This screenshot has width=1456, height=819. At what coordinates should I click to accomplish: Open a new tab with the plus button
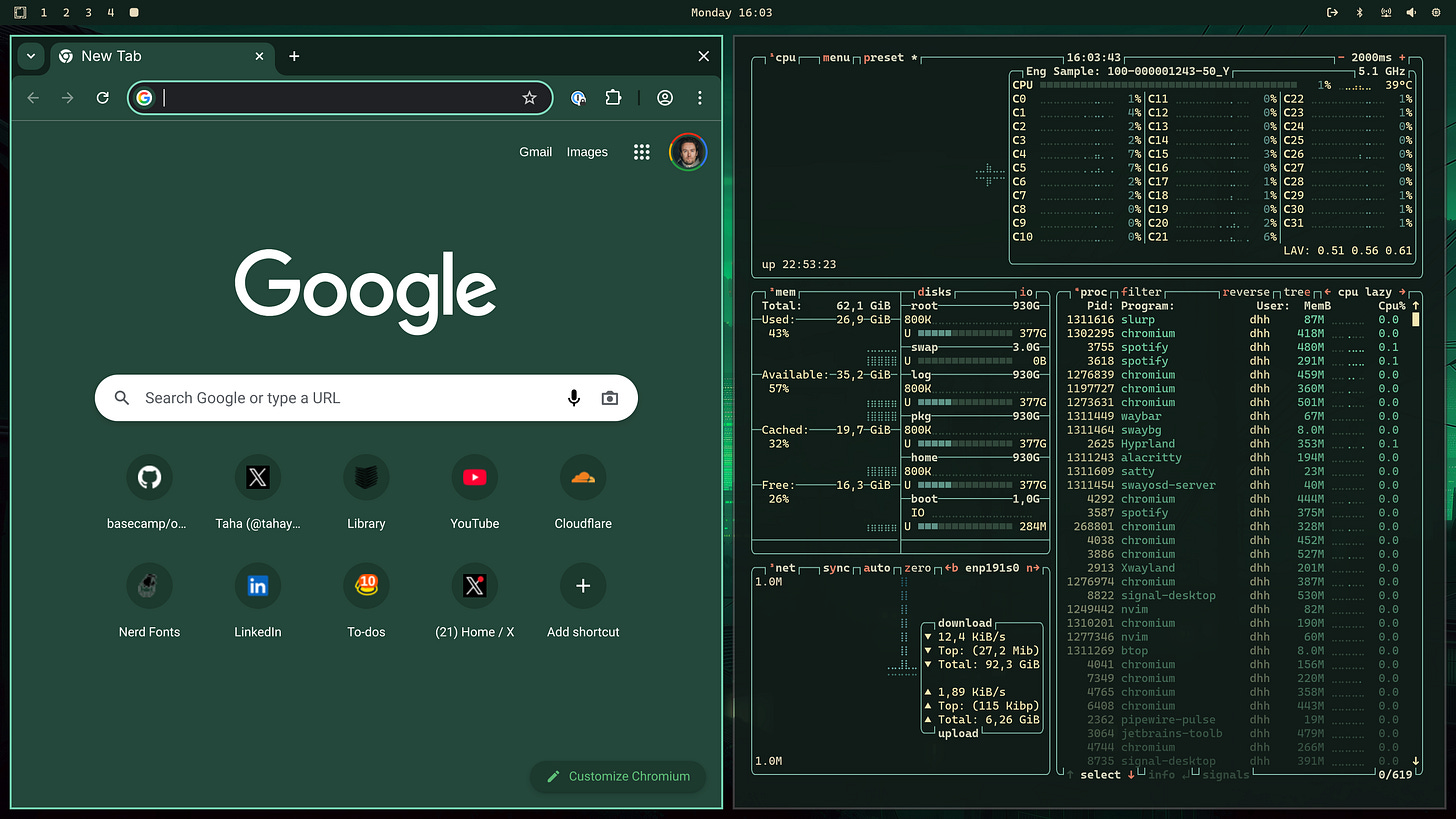pyautogui.click(x=294, y=56)
